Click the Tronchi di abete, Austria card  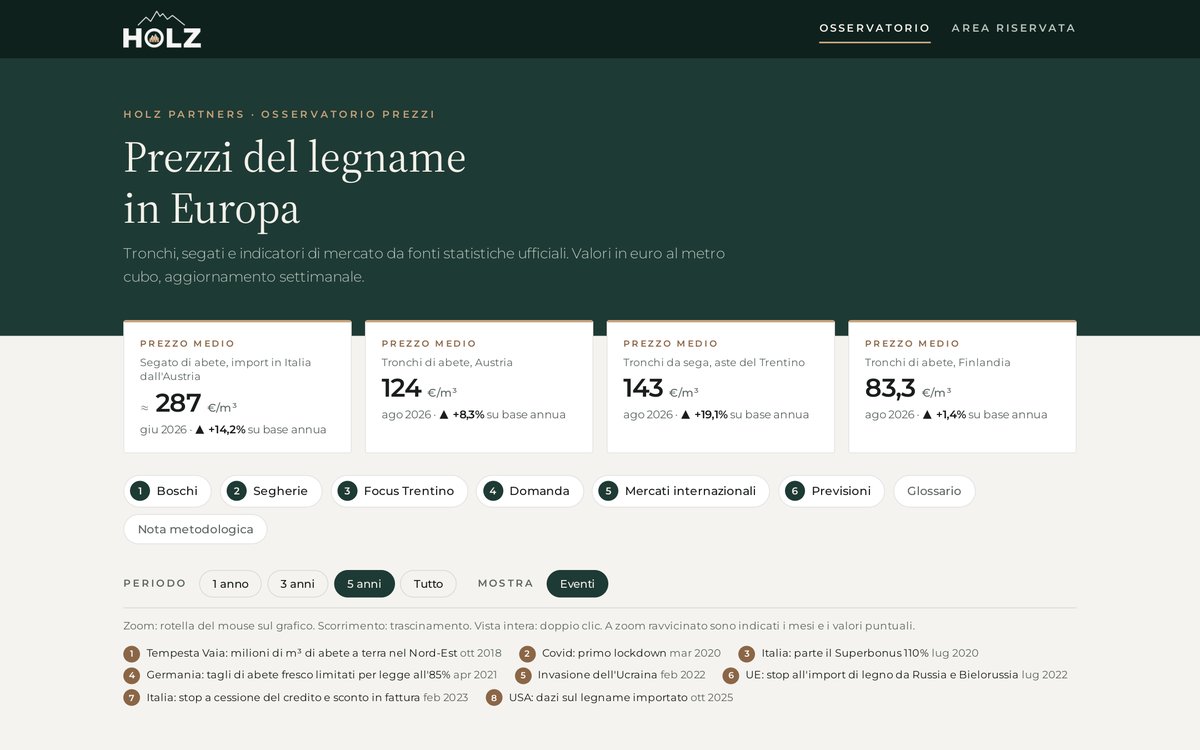click(479, 387)
